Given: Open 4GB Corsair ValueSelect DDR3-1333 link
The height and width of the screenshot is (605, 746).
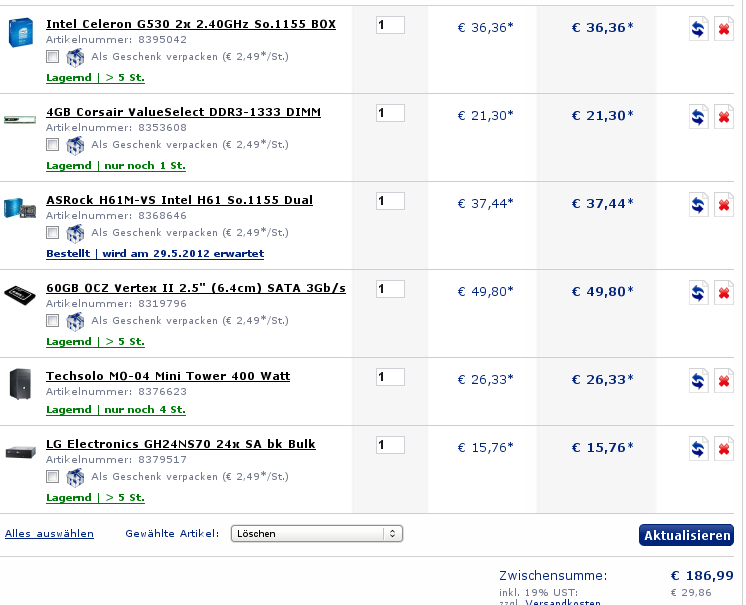Looking at the screenshot, I should [x=183, y=112].
